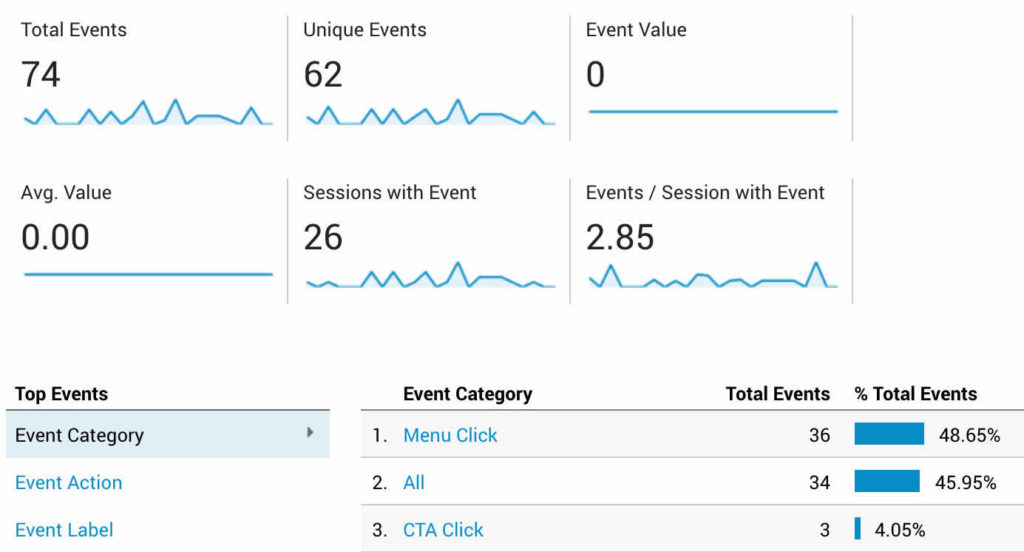The height and width of the screenshot is (552, 1024).
Task: Open the All event category link
Action: pyautogui.click(x=414, y=482)
